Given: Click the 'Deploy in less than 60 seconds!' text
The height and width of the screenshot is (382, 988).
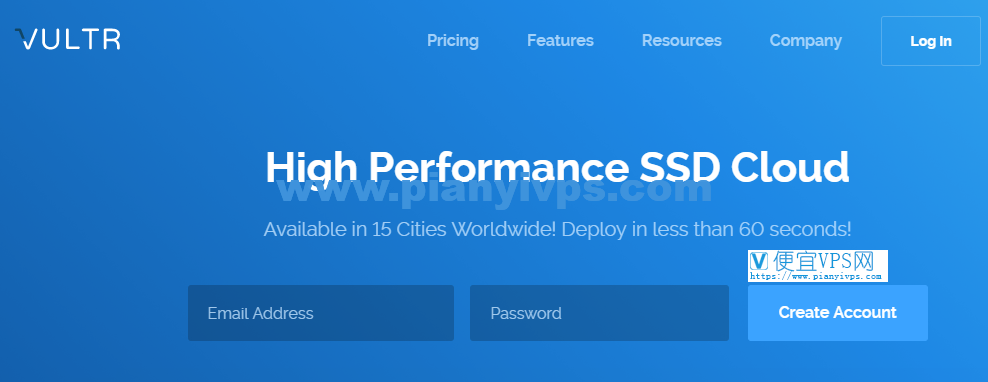Looking at the screenshot, I should coord(706,229).
